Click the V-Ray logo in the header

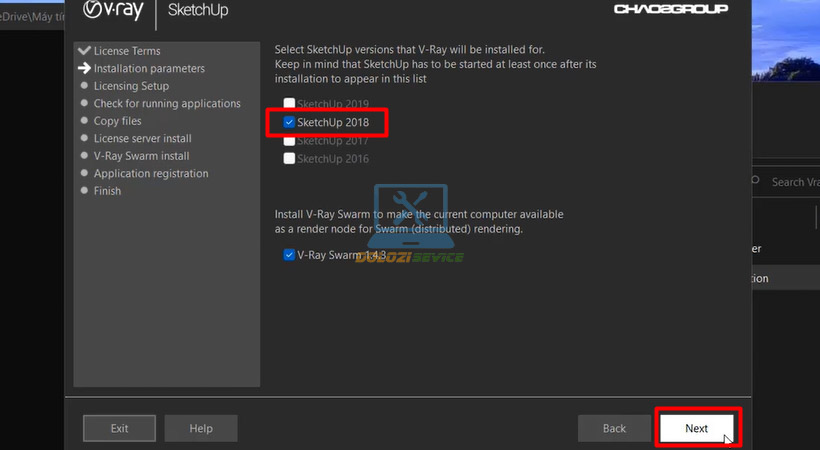tap(113, 10)
